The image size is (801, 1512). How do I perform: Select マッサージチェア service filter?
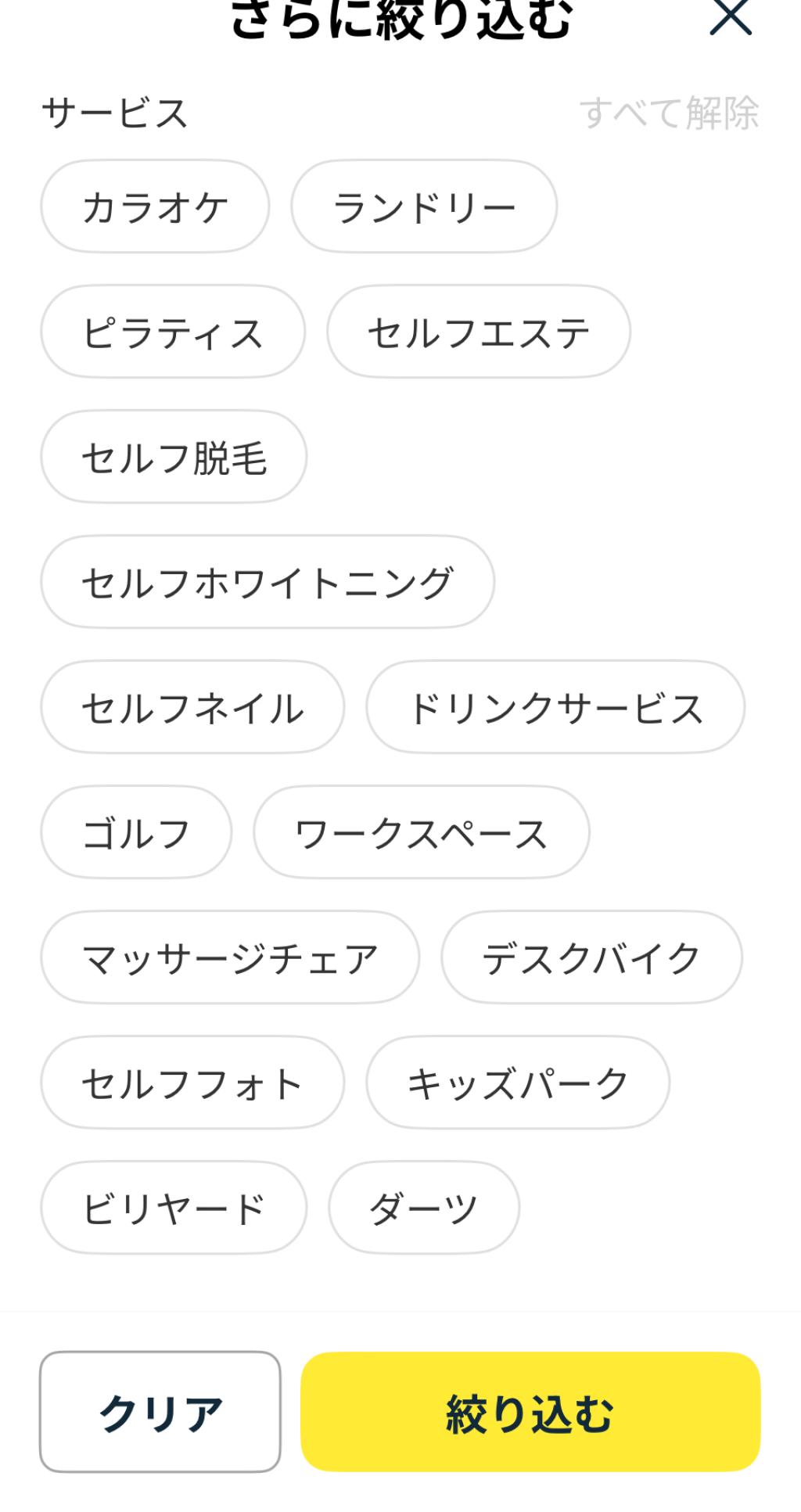click(x=230, y=958)
